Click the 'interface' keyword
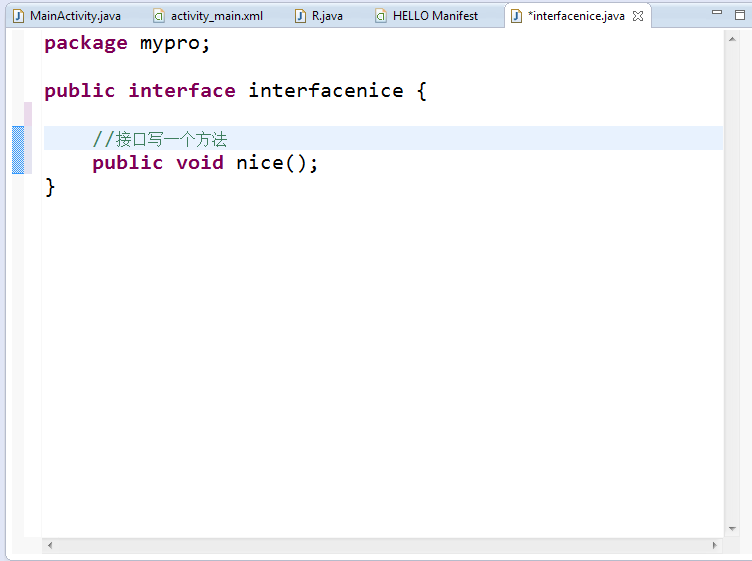 tap(182, 91)
